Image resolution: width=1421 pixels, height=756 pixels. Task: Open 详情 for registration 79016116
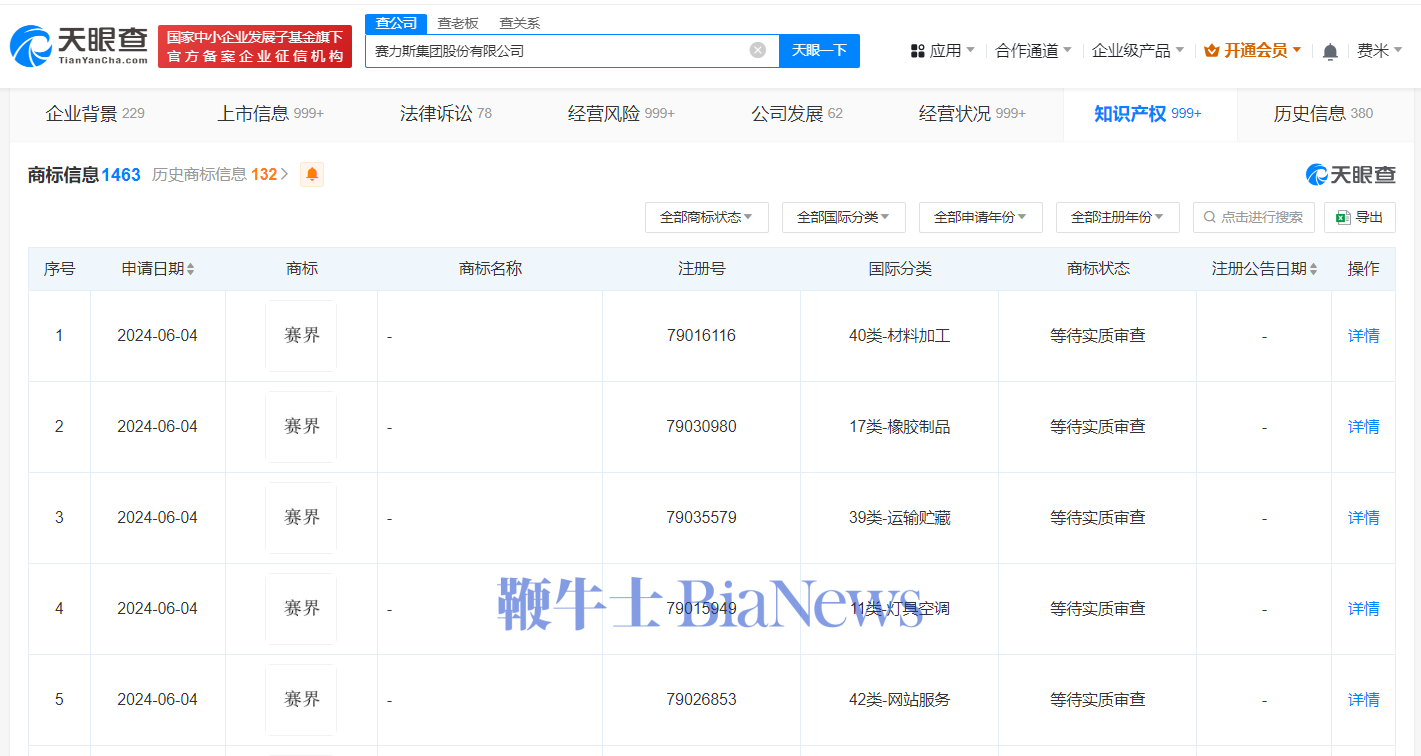point(1363,336)
